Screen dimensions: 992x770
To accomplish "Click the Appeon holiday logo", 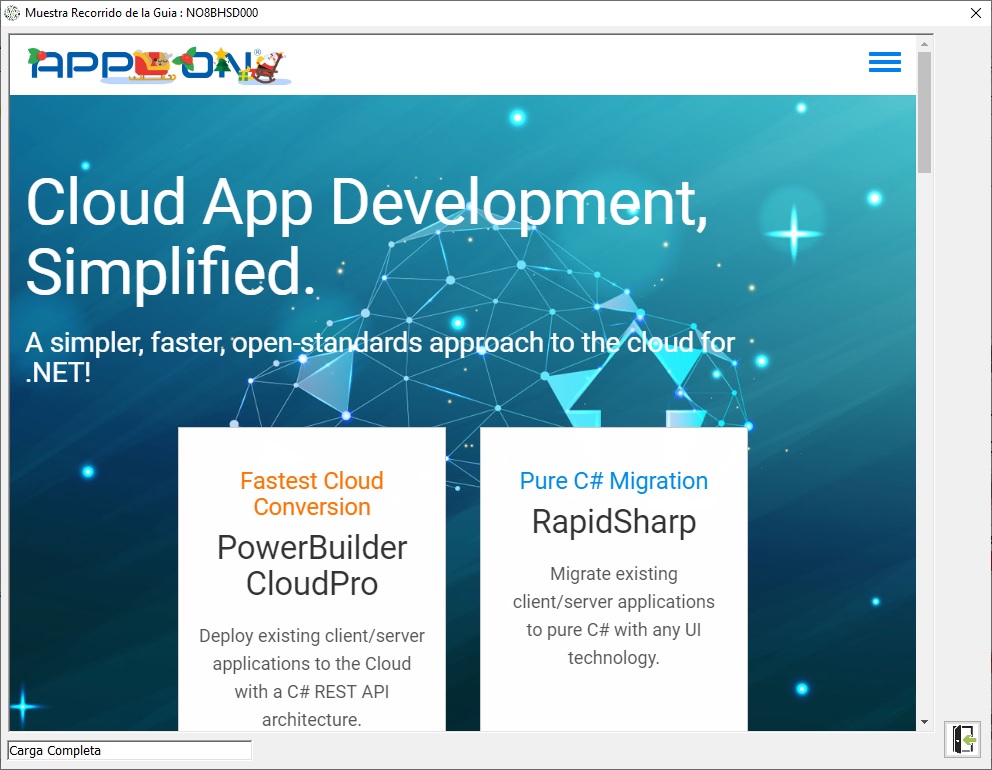I will click(158, 65).
